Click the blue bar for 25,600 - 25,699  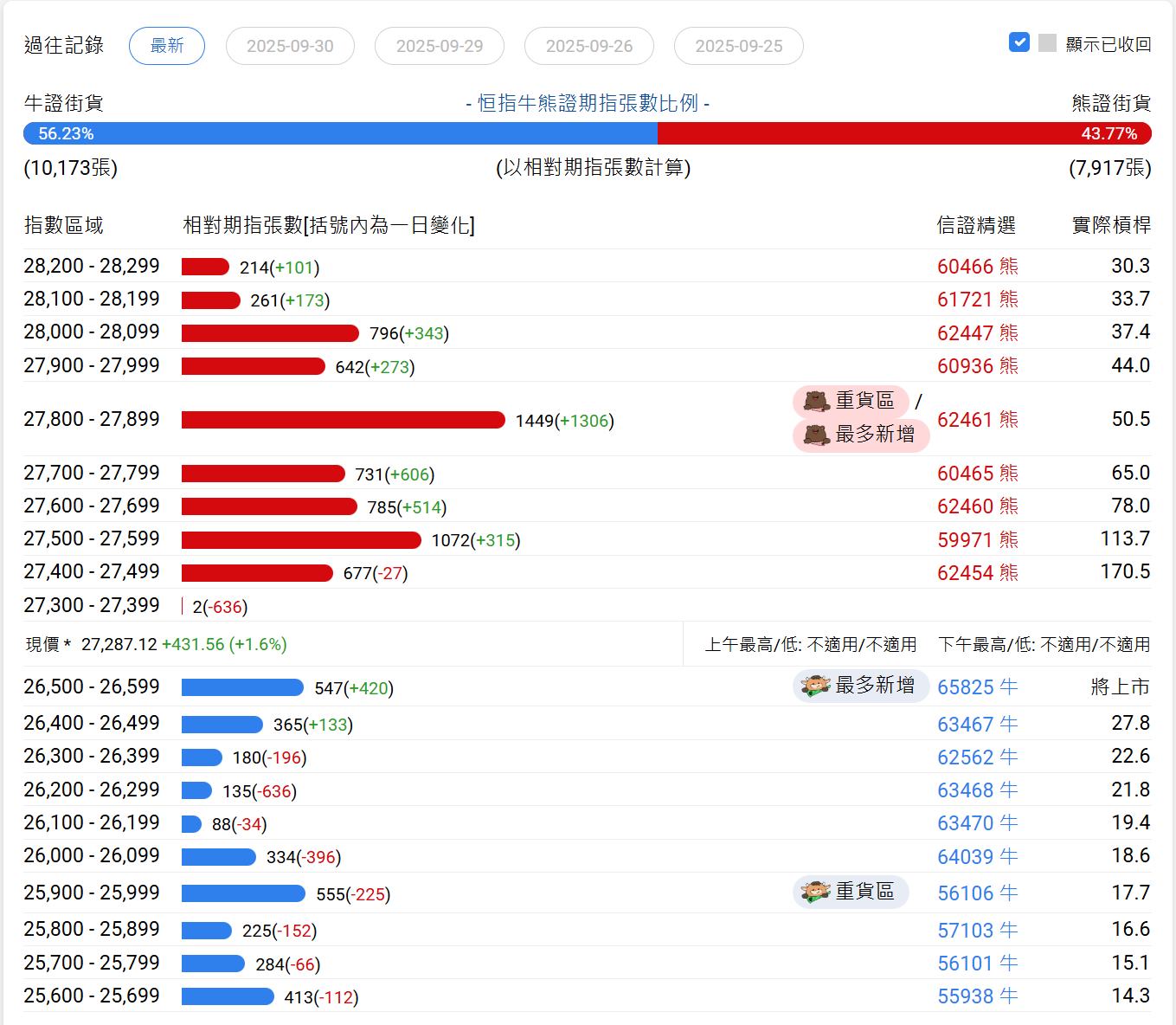coord(228,996)
